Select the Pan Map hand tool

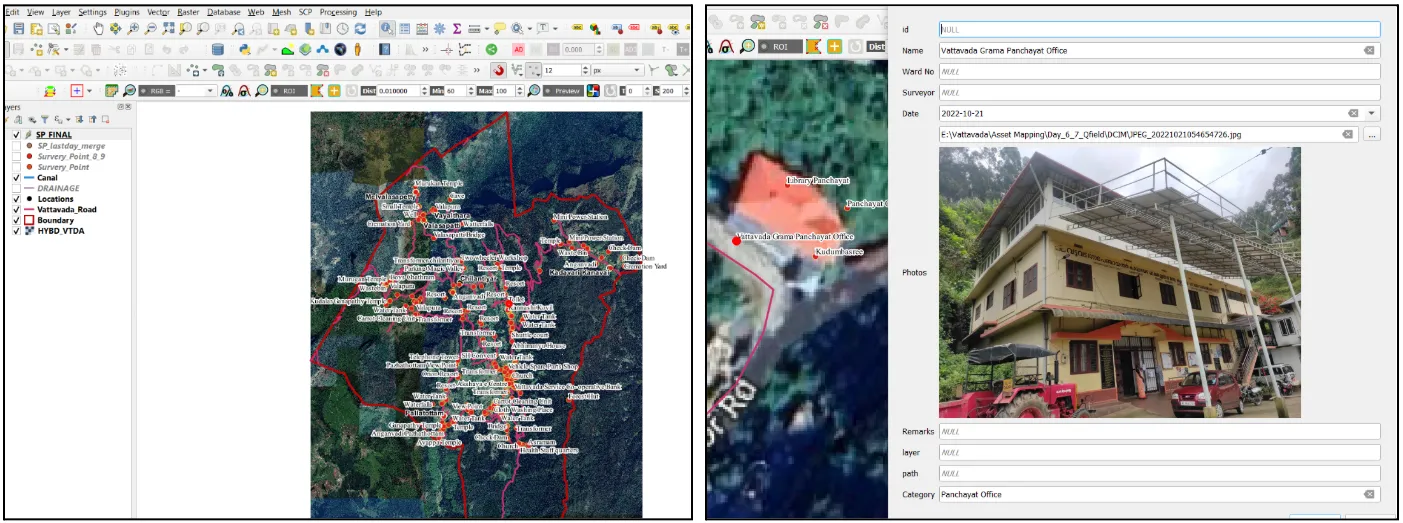tap(98, 29)
